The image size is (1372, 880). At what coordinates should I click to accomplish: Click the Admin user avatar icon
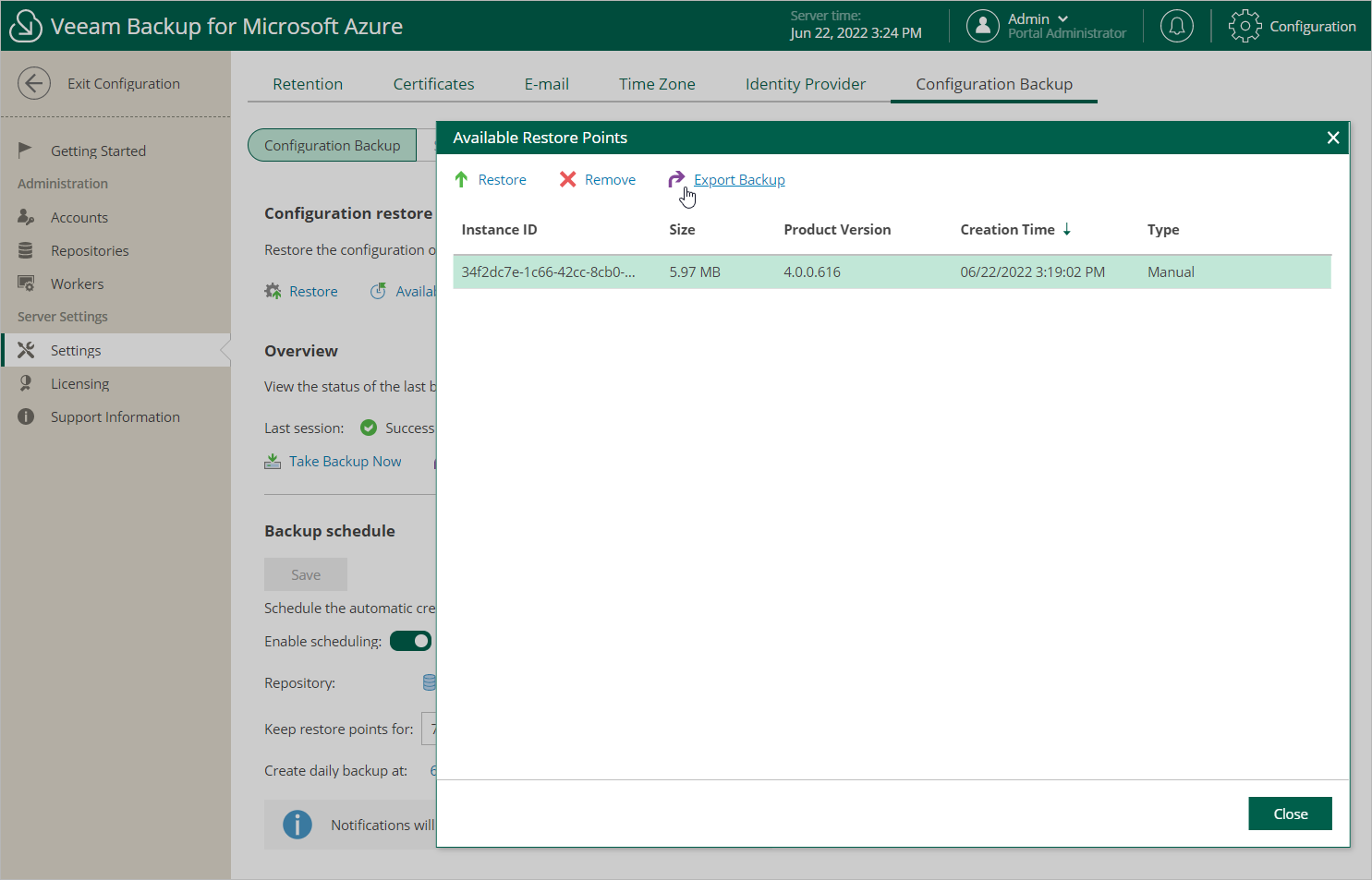pyautogui.click(x=983, y=26)
